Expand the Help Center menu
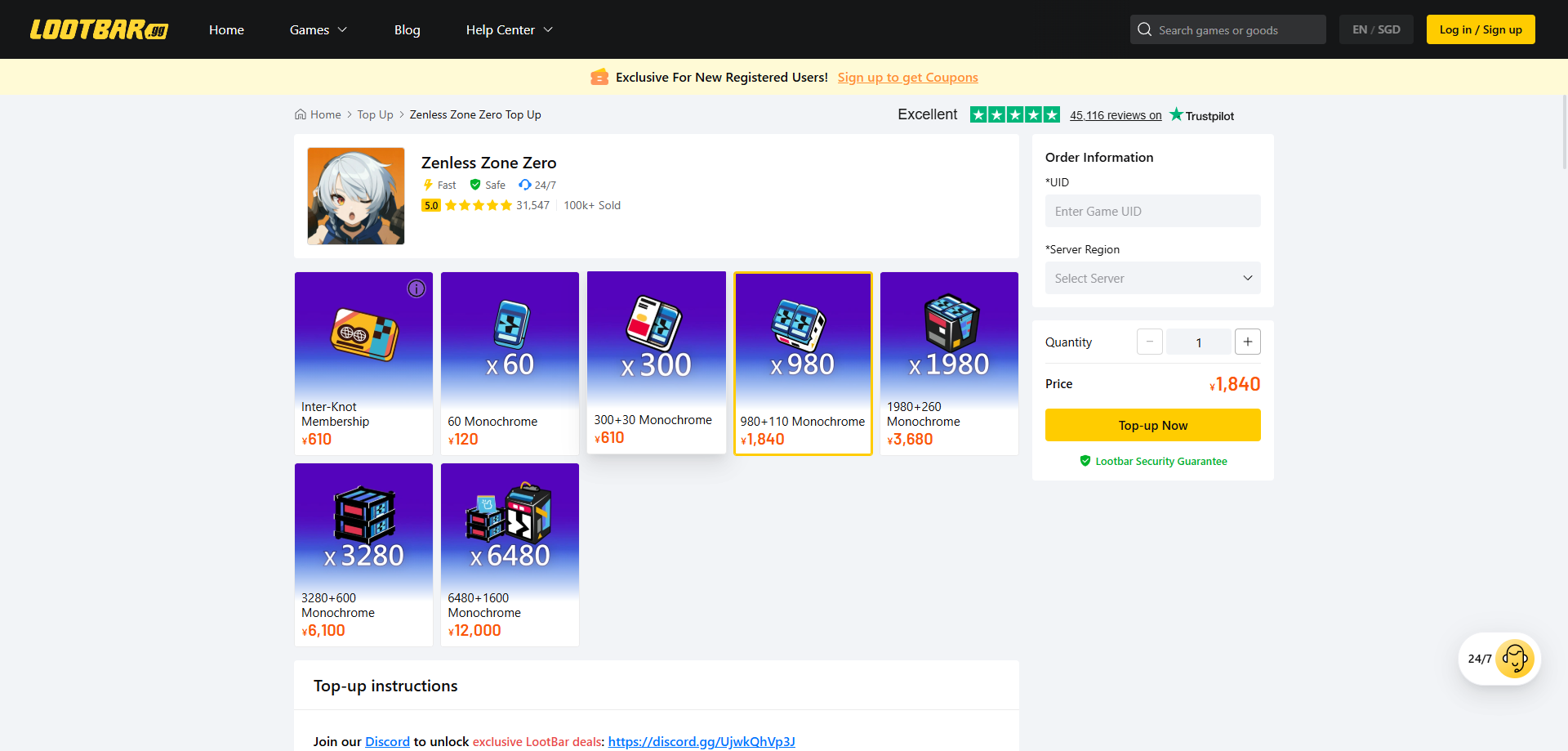Screen dimensions: 1568x751 coord(510,29)
